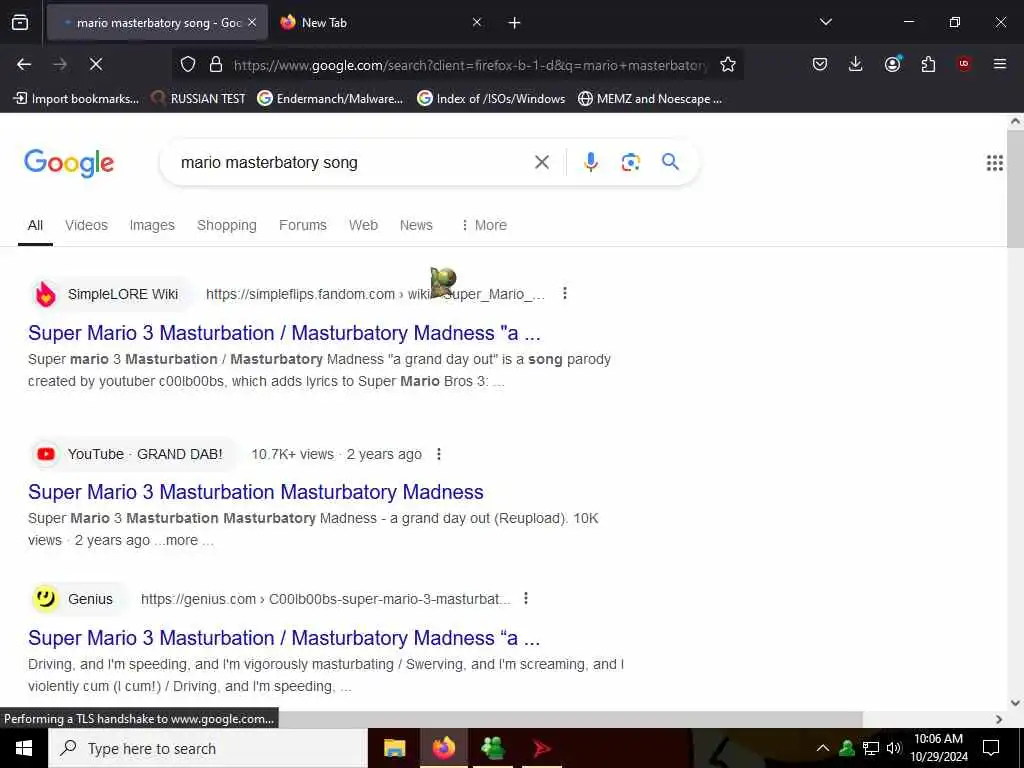Open the Firefox application menu
1024x768 pixels.
pyautogui.click(x=1000, y=64)
